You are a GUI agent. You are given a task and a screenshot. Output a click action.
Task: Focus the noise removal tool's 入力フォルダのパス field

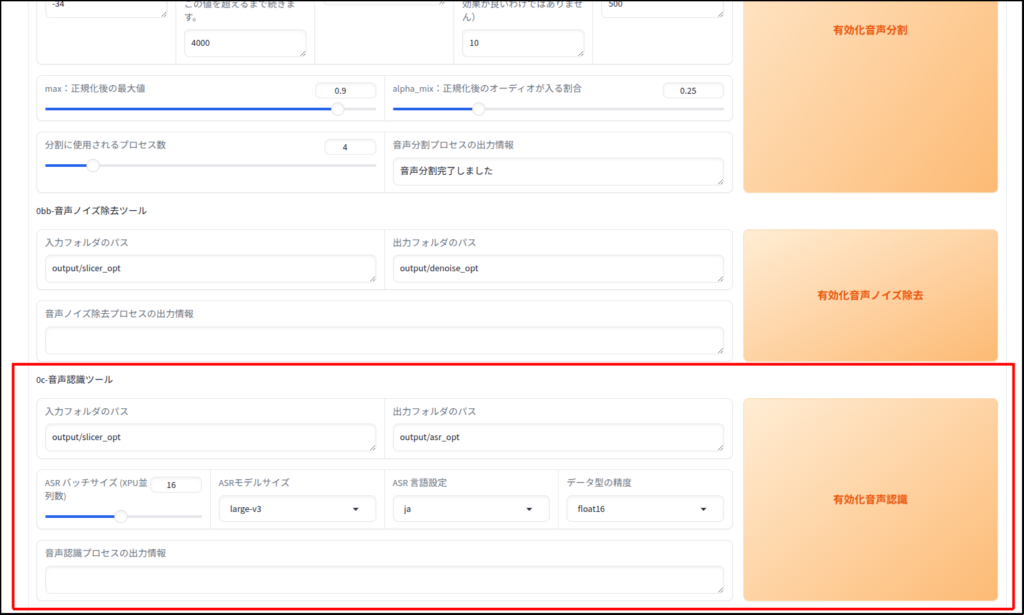[210, 268]
